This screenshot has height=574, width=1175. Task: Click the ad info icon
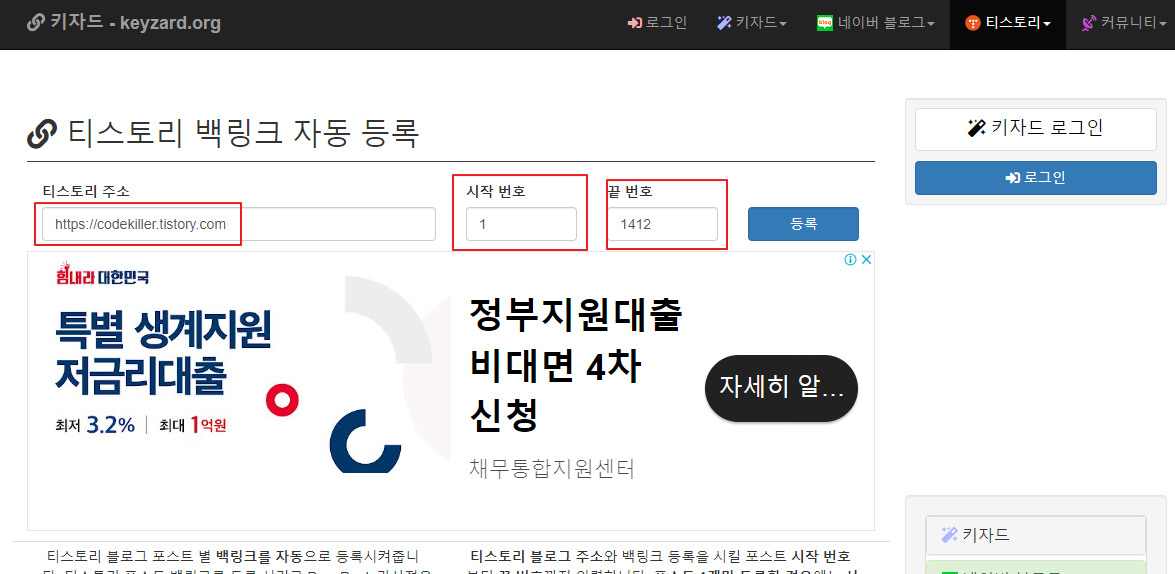pos(851,260)
